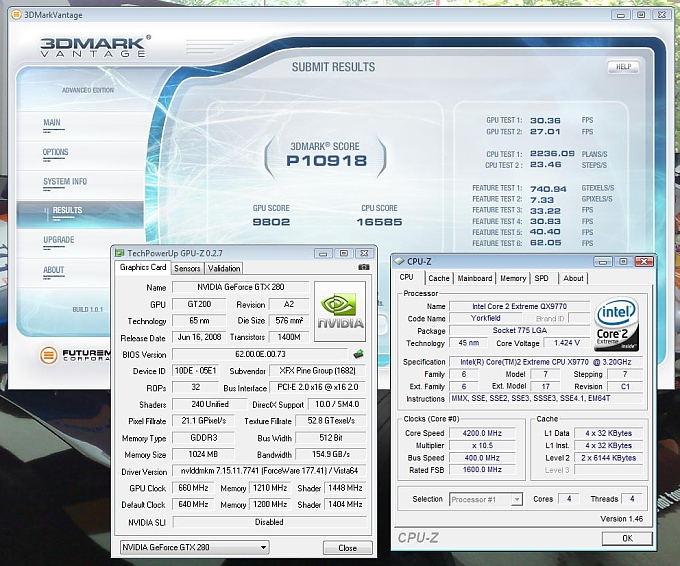Click the NVIDIA logo in GPU-Z
680x566 pixels.
340,311
